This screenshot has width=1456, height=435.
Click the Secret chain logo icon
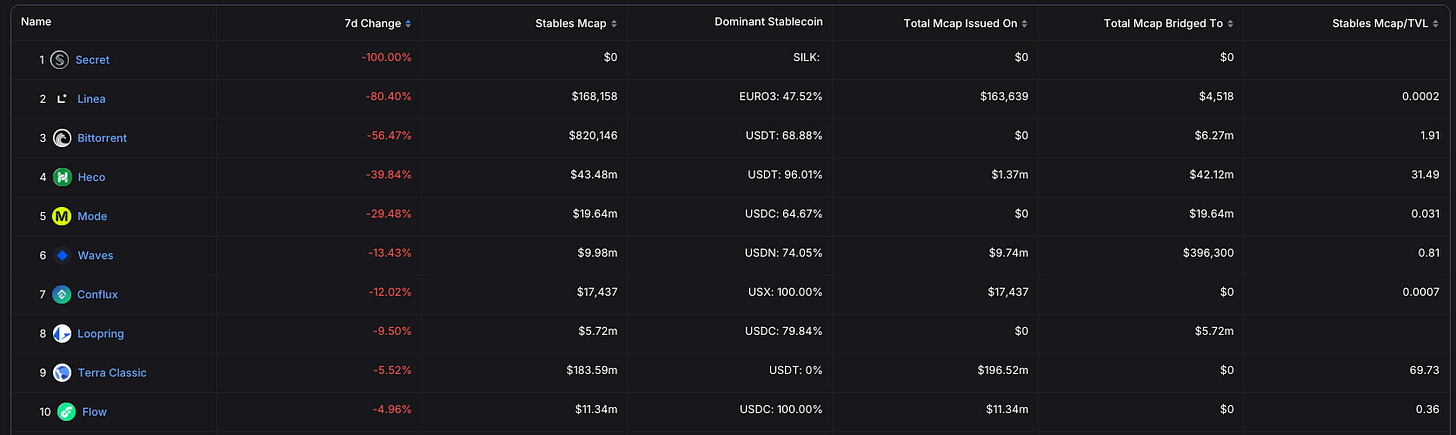point(59,60)
